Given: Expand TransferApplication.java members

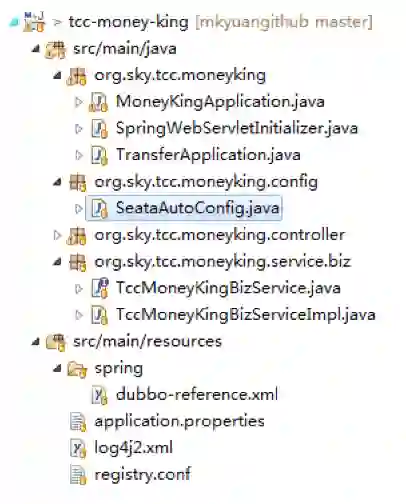Looking at the screenshot, I should click(x=79, y=155).
